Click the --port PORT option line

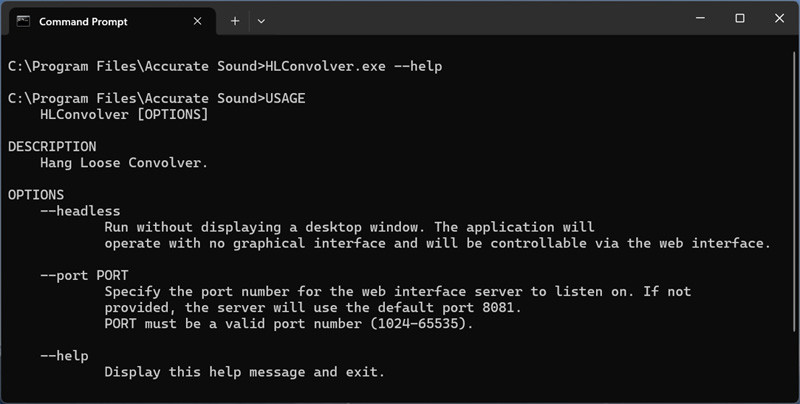84,275
